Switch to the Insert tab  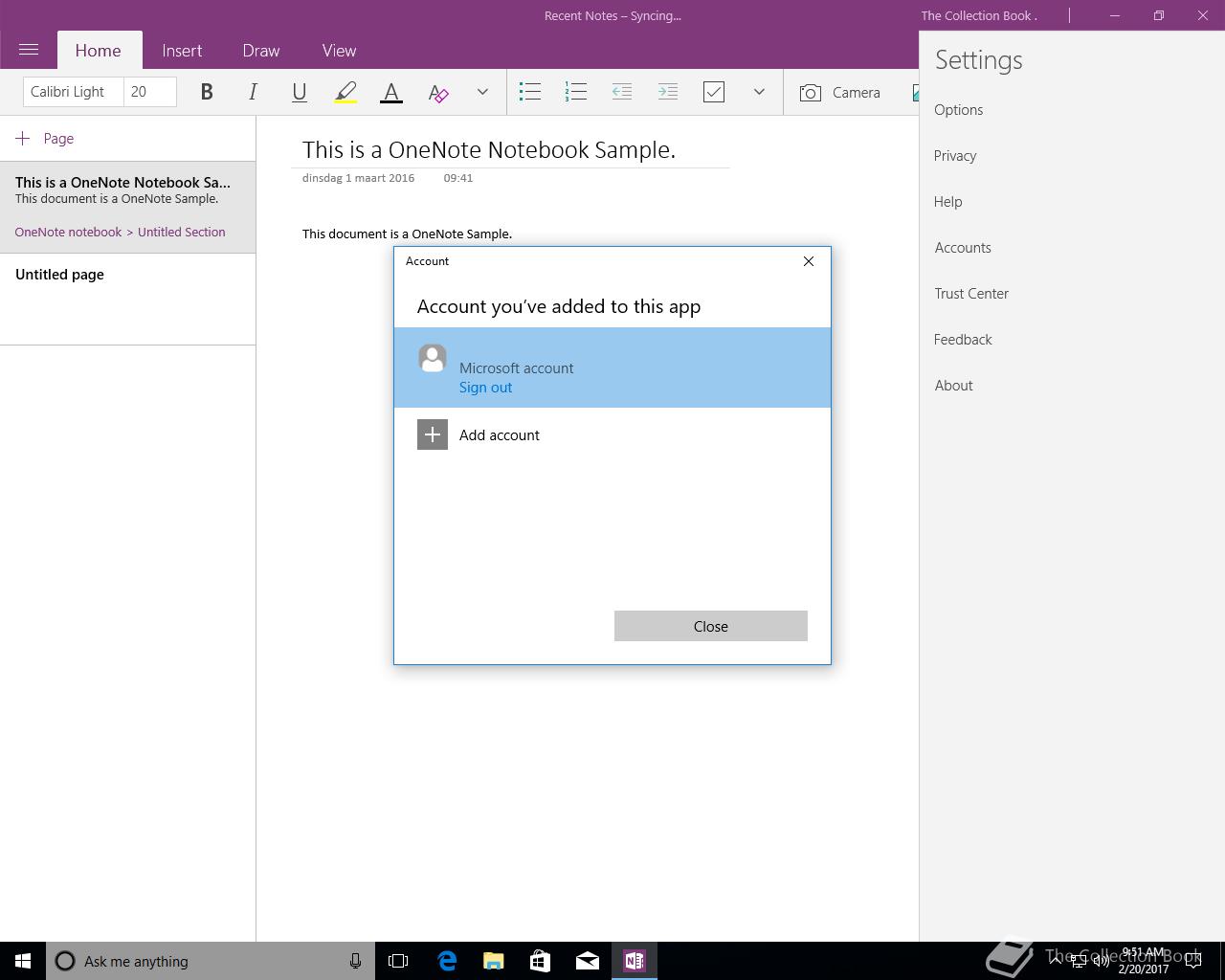coord(182,50)
